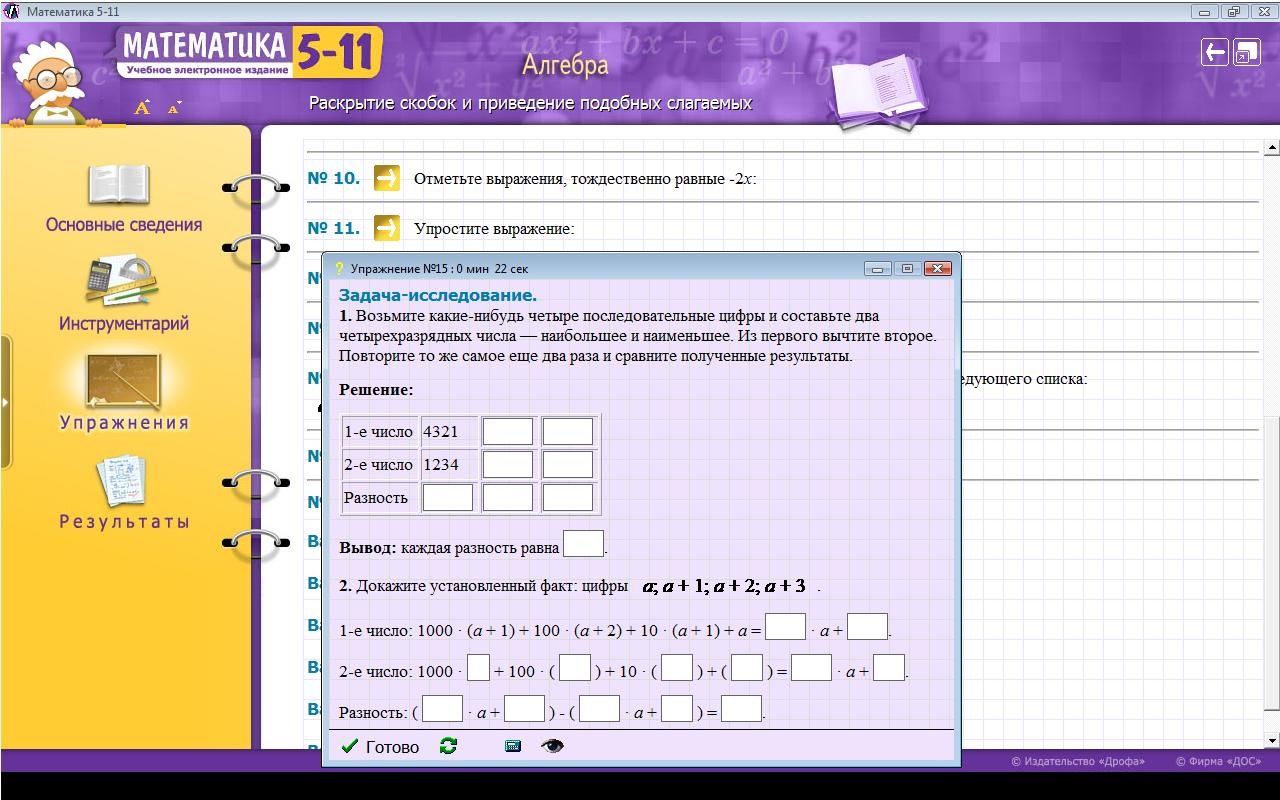Open exercise № 11 with the arrow icon
The image size is (1280, 800).
387,228
